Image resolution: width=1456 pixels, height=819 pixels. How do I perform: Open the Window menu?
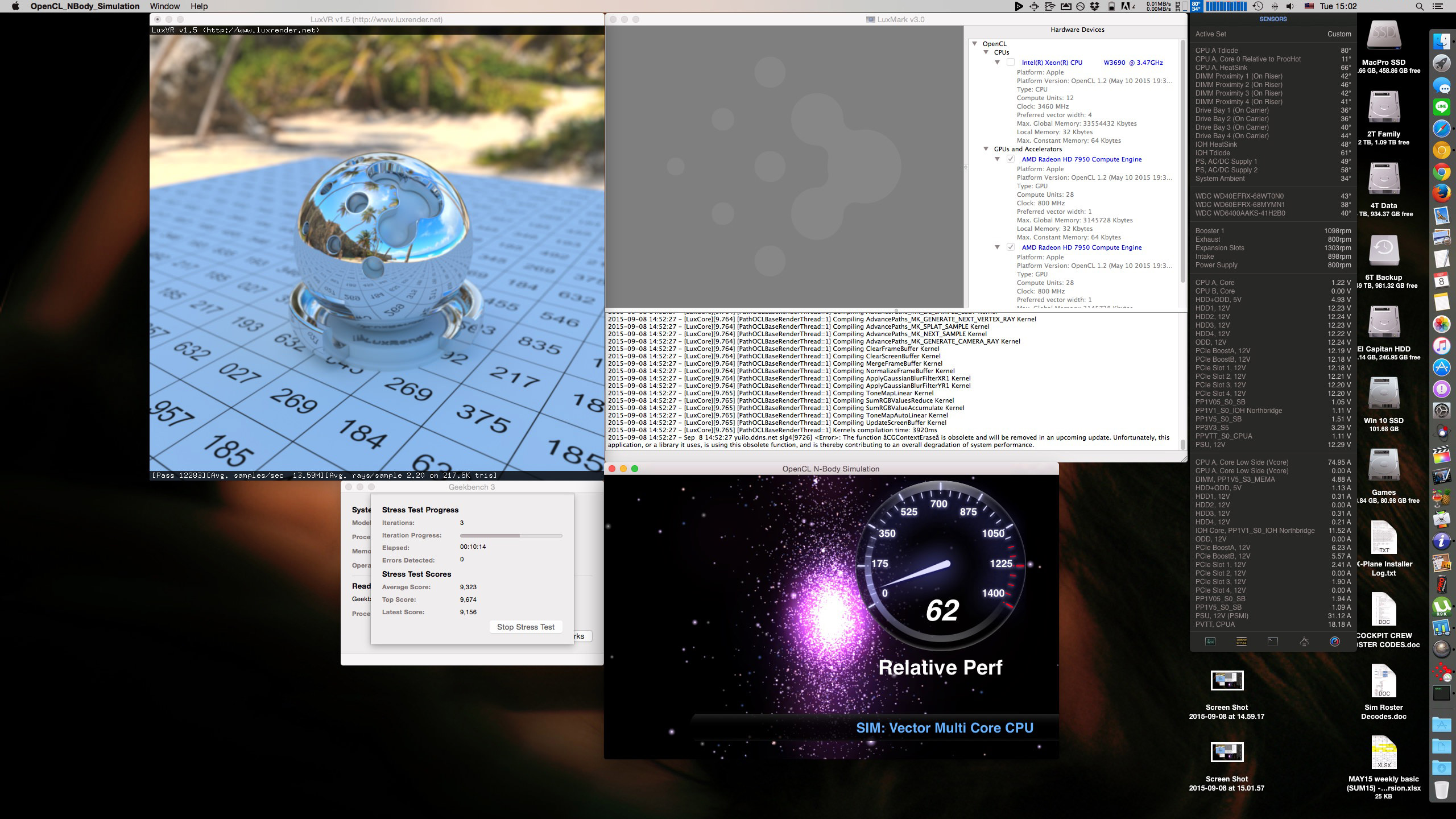tap(165, 6)
